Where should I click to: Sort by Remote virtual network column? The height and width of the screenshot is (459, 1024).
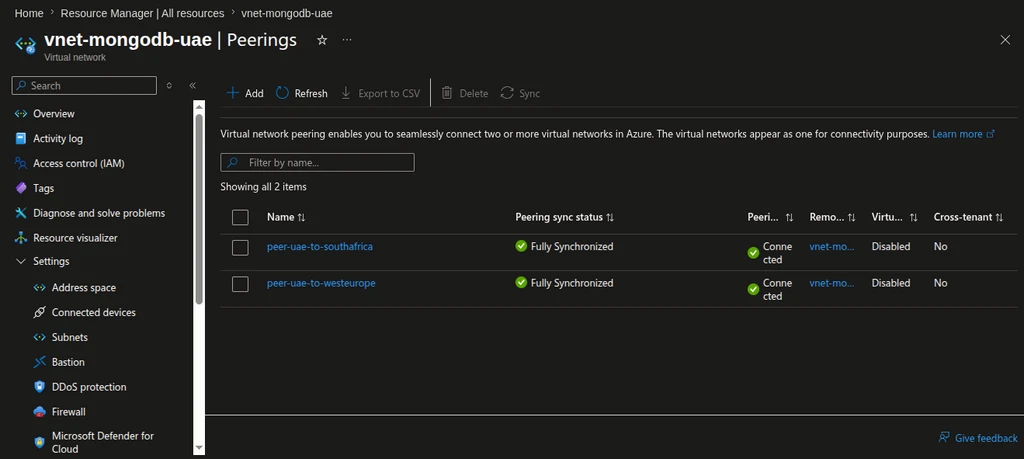(x=833, y=217)
